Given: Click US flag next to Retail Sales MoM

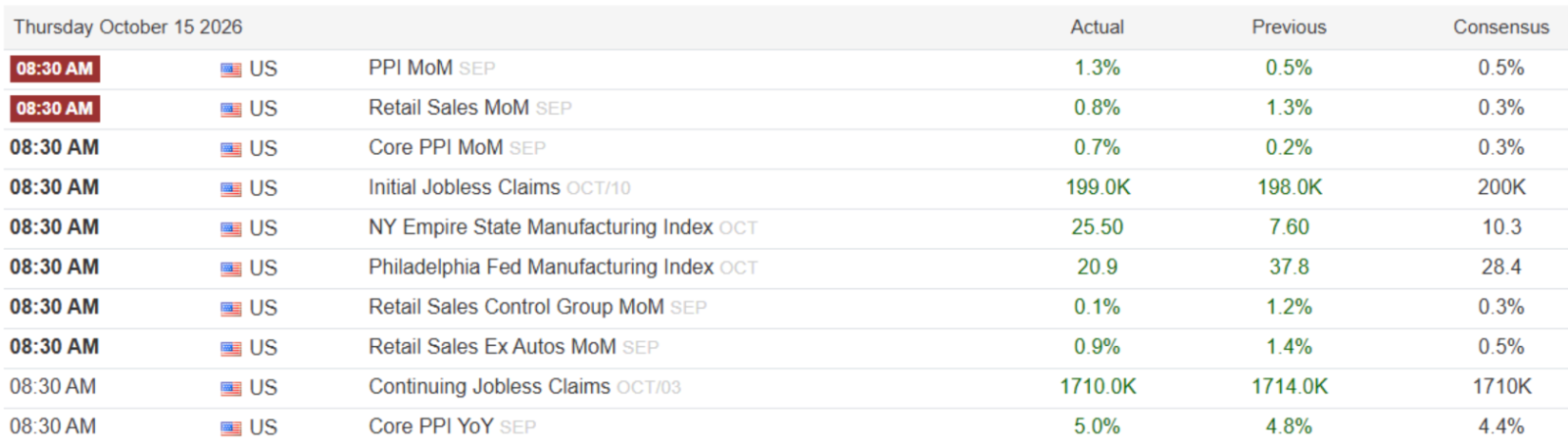Looking at the screenshot, I should [x=231, y=110].
